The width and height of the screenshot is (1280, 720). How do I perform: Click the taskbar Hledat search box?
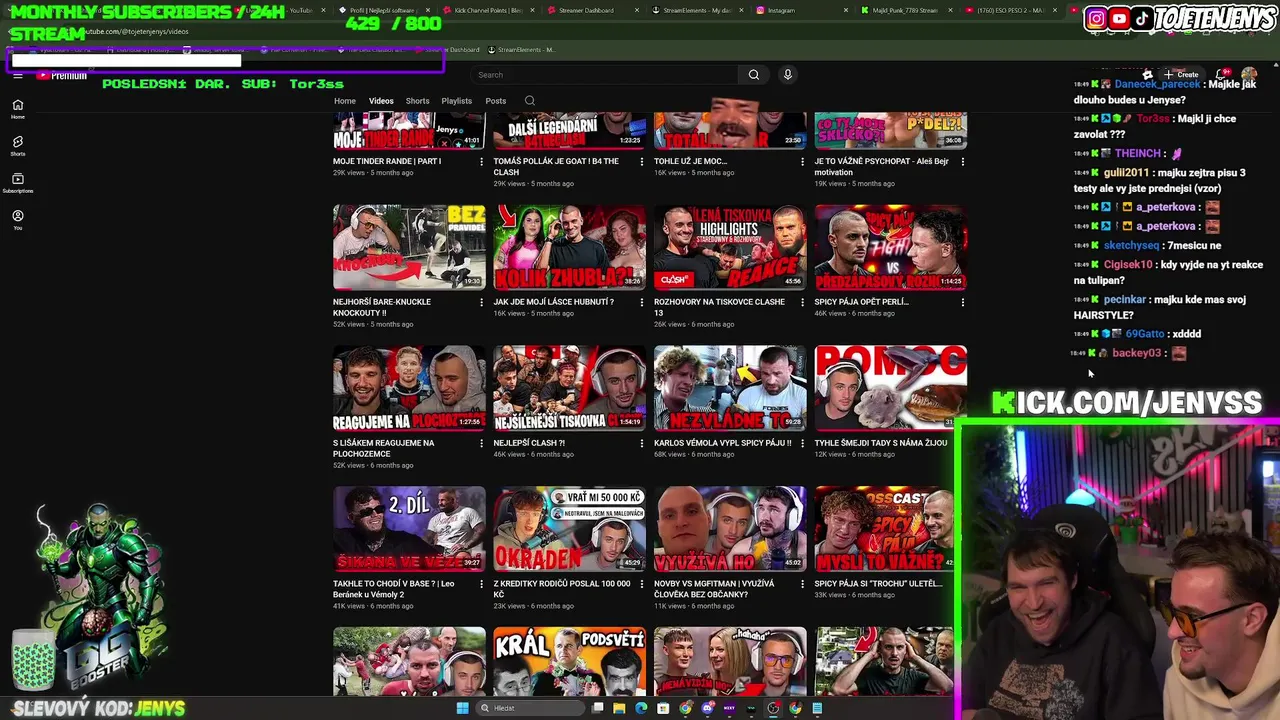coord(529,708)
